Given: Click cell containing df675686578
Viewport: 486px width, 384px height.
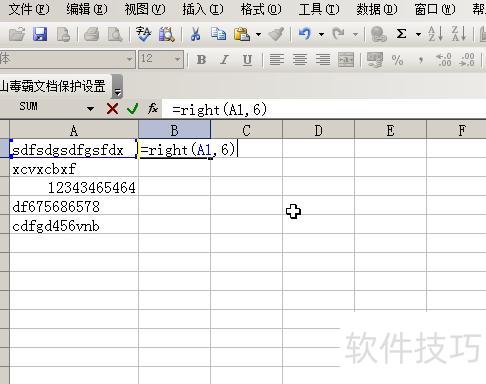Looking at the screenshot, I should point(74,206).
